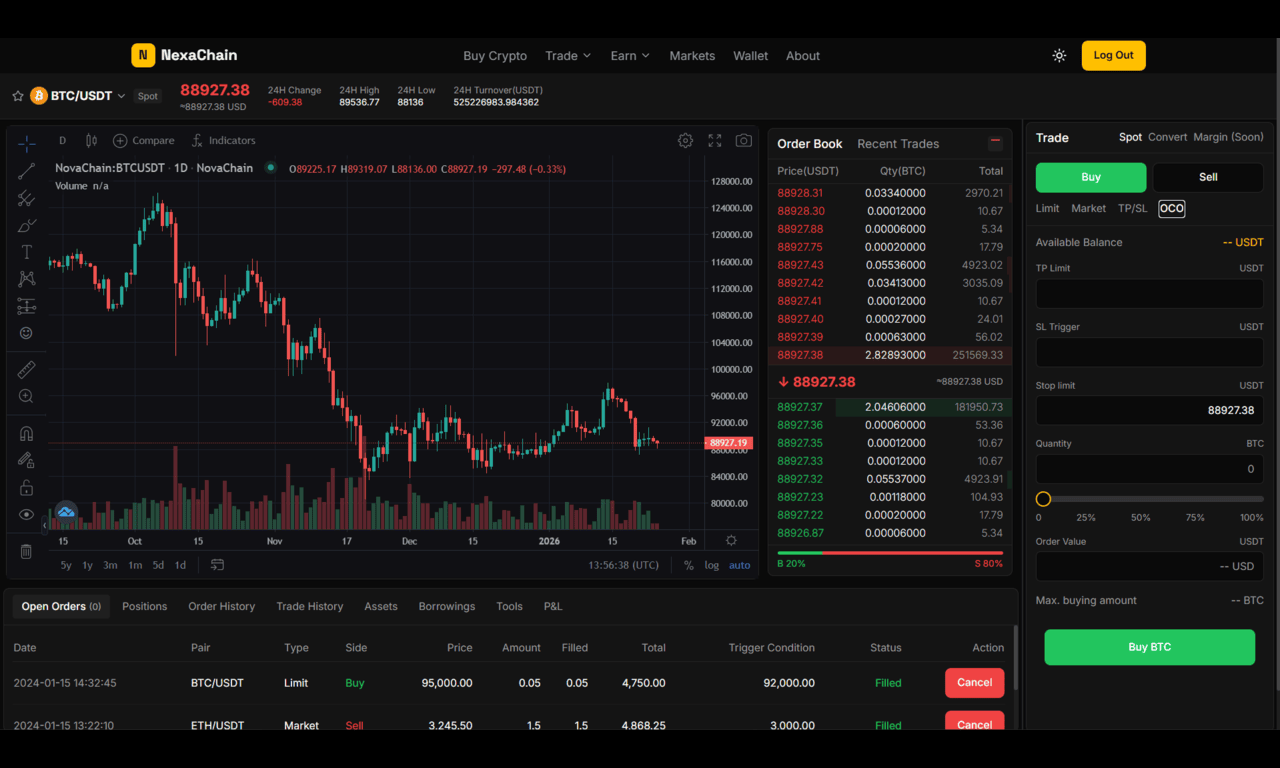The width and height of the screenshot is (1280, 768).
Task: Switch to the Recent Trades tab
Action: click(898, 144)
